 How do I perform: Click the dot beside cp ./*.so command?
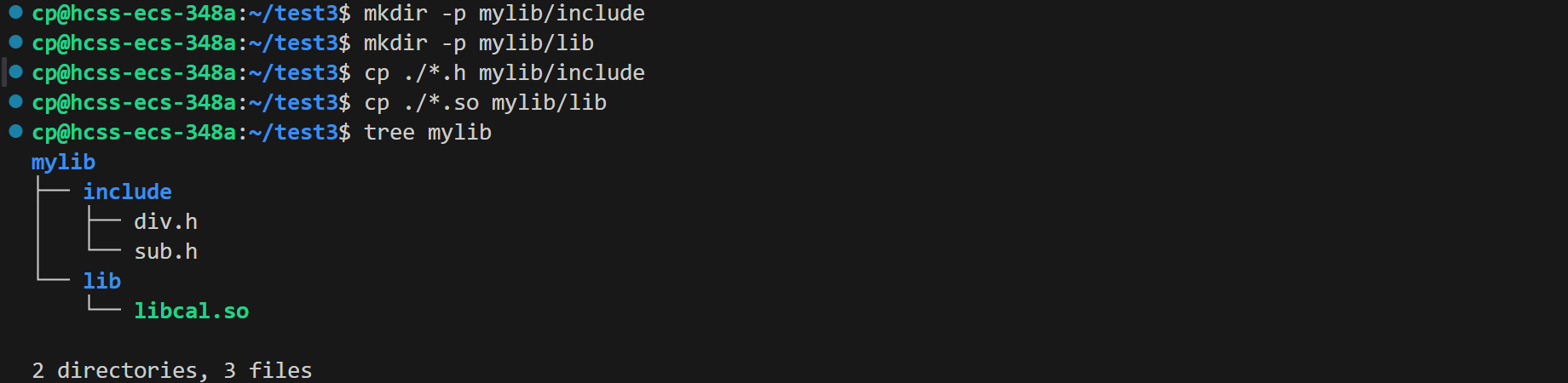(15, 101)
